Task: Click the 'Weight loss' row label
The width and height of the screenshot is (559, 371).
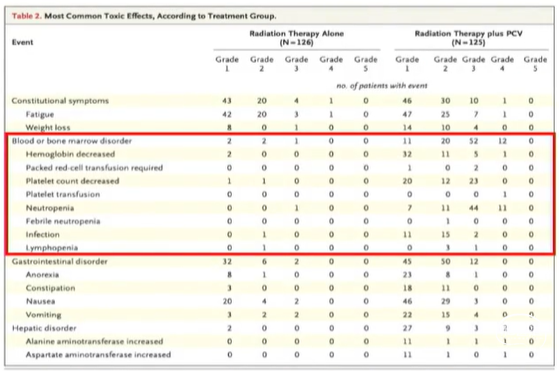Action: (48, 128)
